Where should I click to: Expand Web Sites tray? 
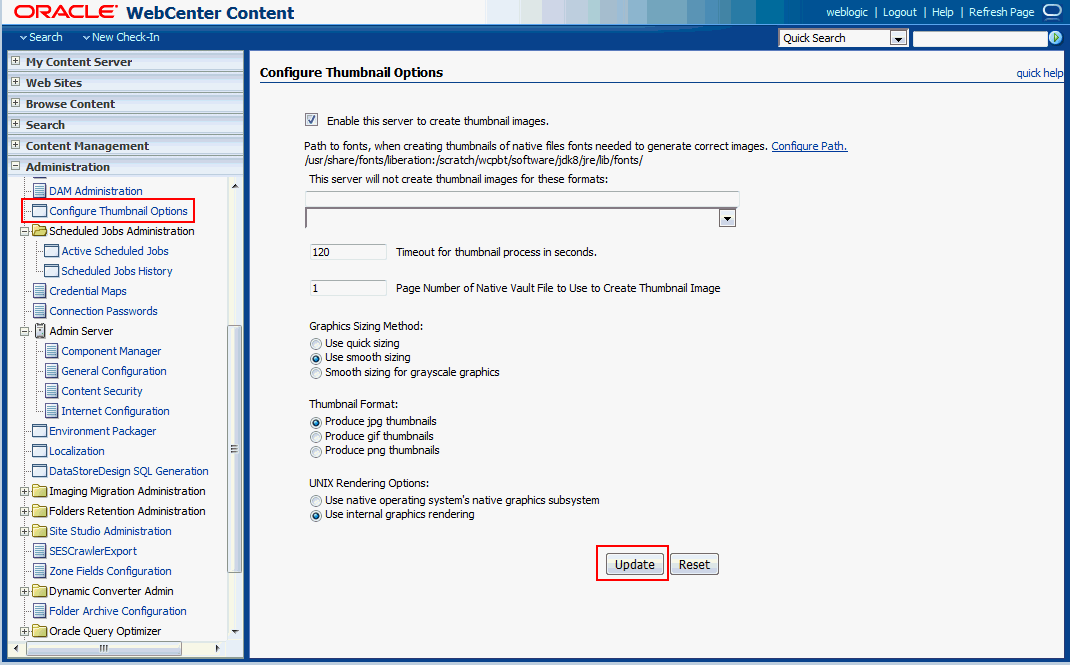pos(16,82)
